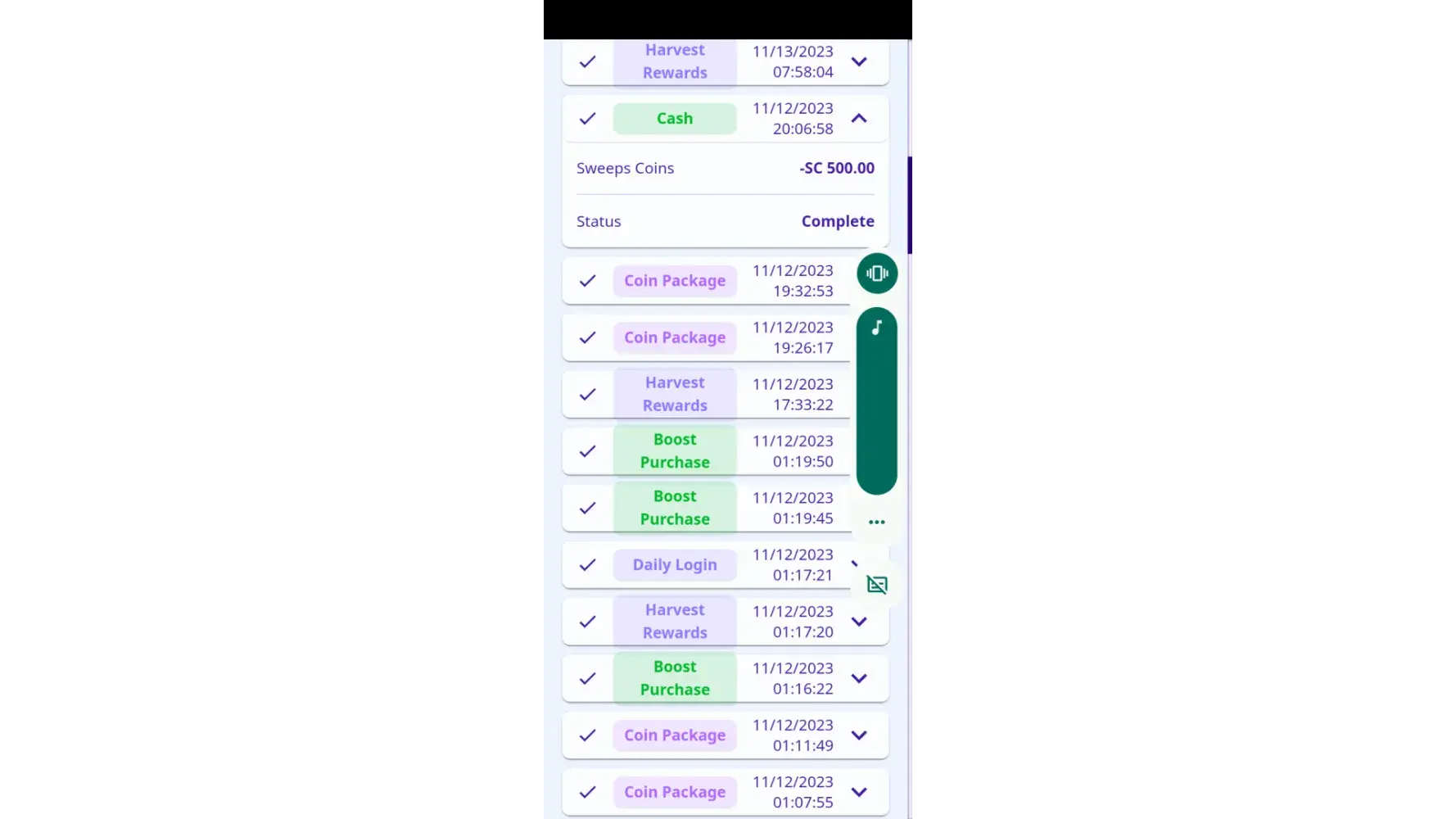The width and height of the screenshot is (1456, 819).
Task: Expand the 01:07:55 Coin Package entry
Action: [x=859, y=792]
